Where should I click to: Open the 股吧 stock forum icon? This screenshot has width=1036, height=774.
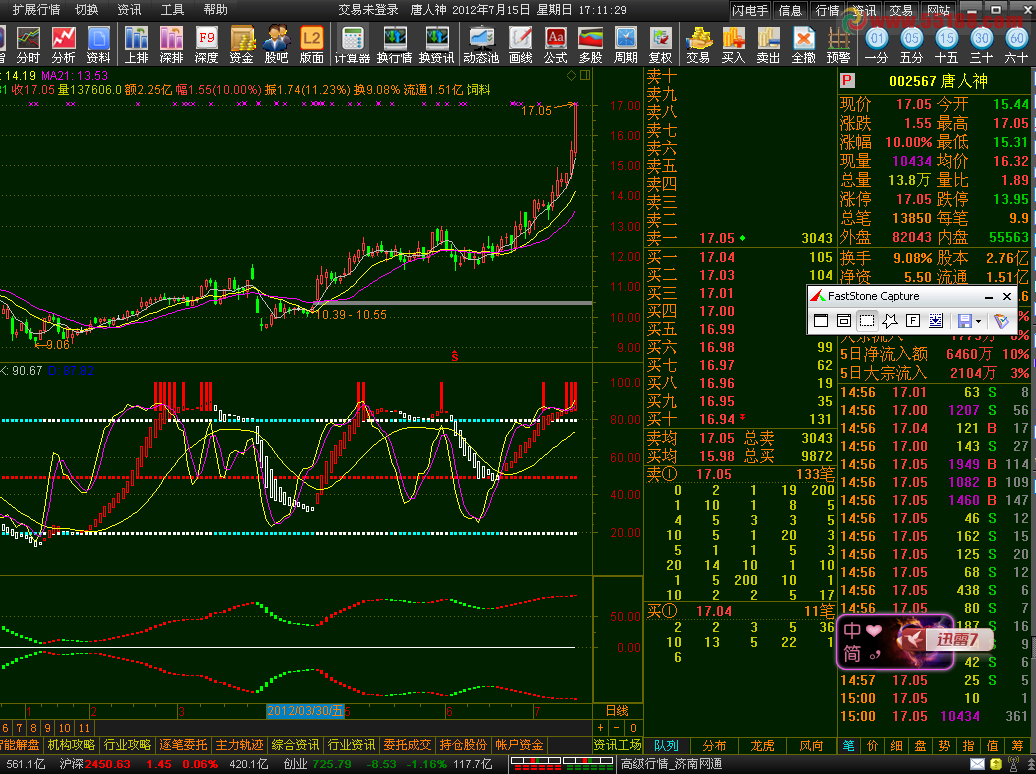[276, 45]
